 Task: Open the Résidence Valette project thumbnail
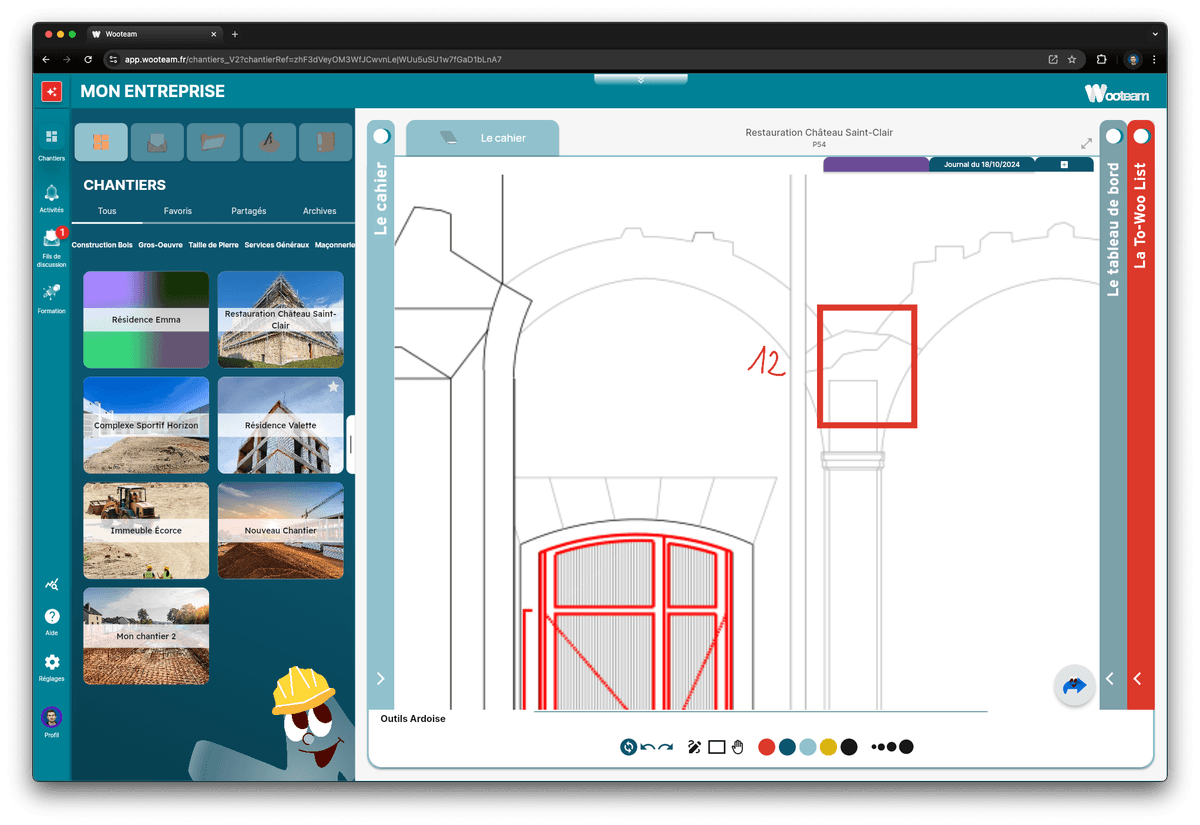coord(280,425)
